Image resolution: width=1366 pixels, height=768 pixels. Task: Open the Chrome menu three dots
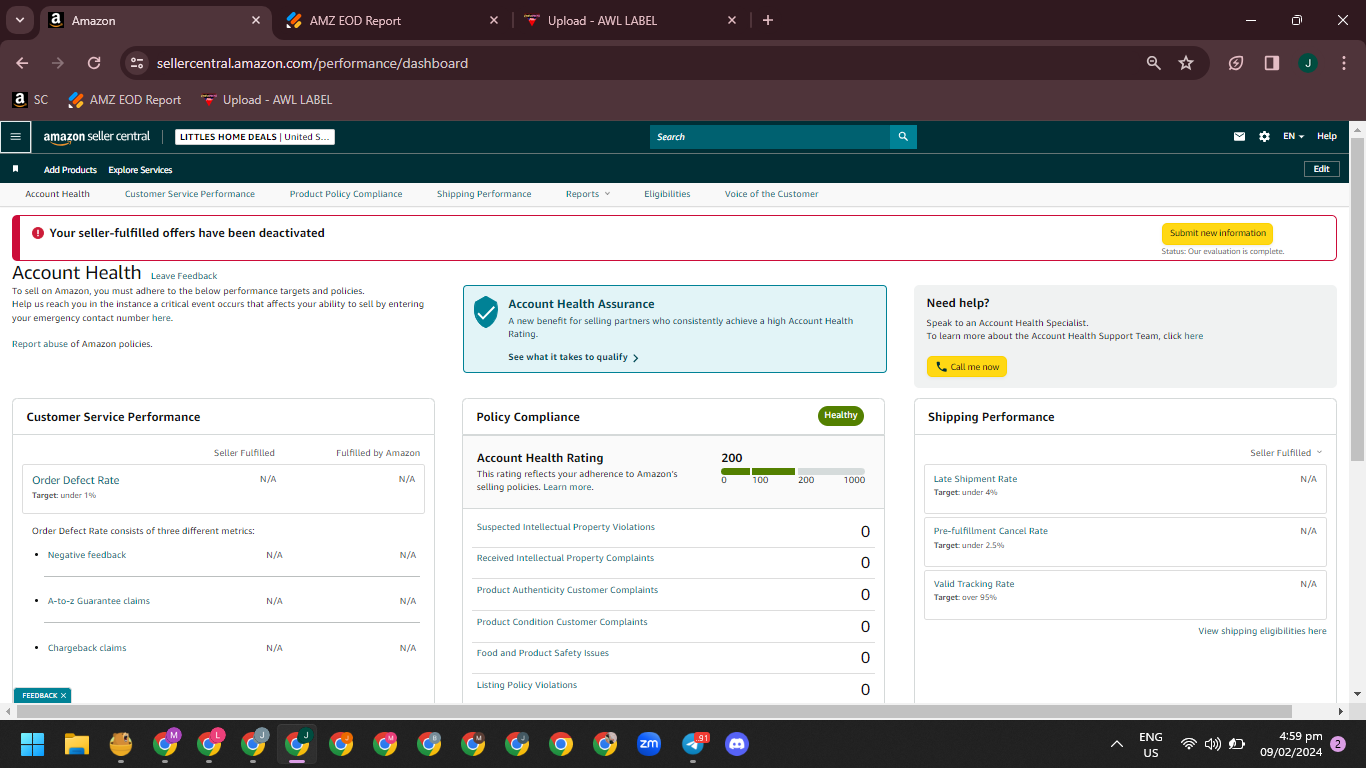[1342, 63]
